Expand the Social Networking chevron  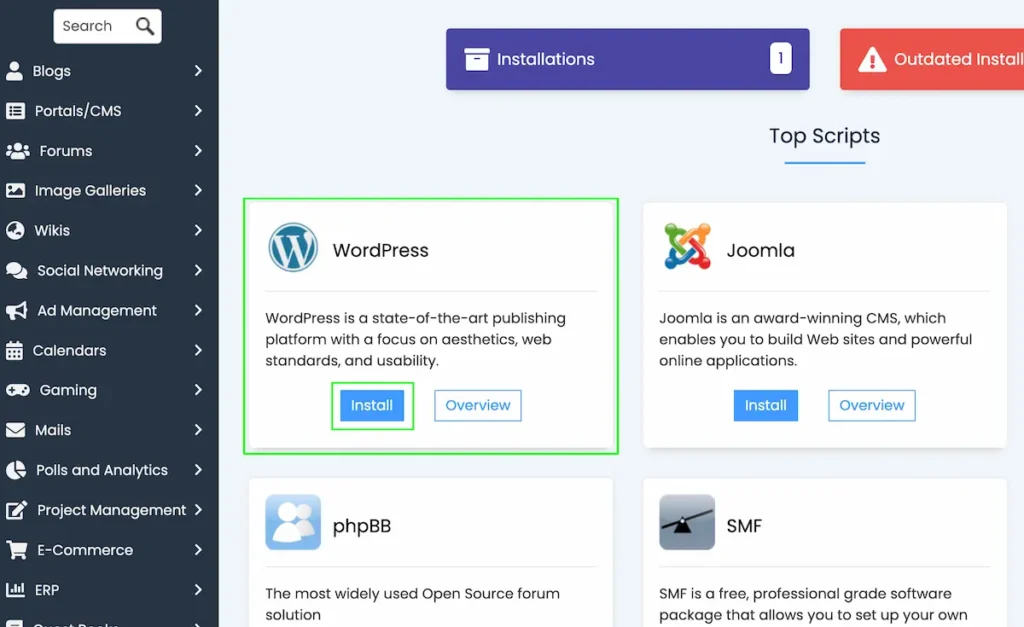[199, 270]
